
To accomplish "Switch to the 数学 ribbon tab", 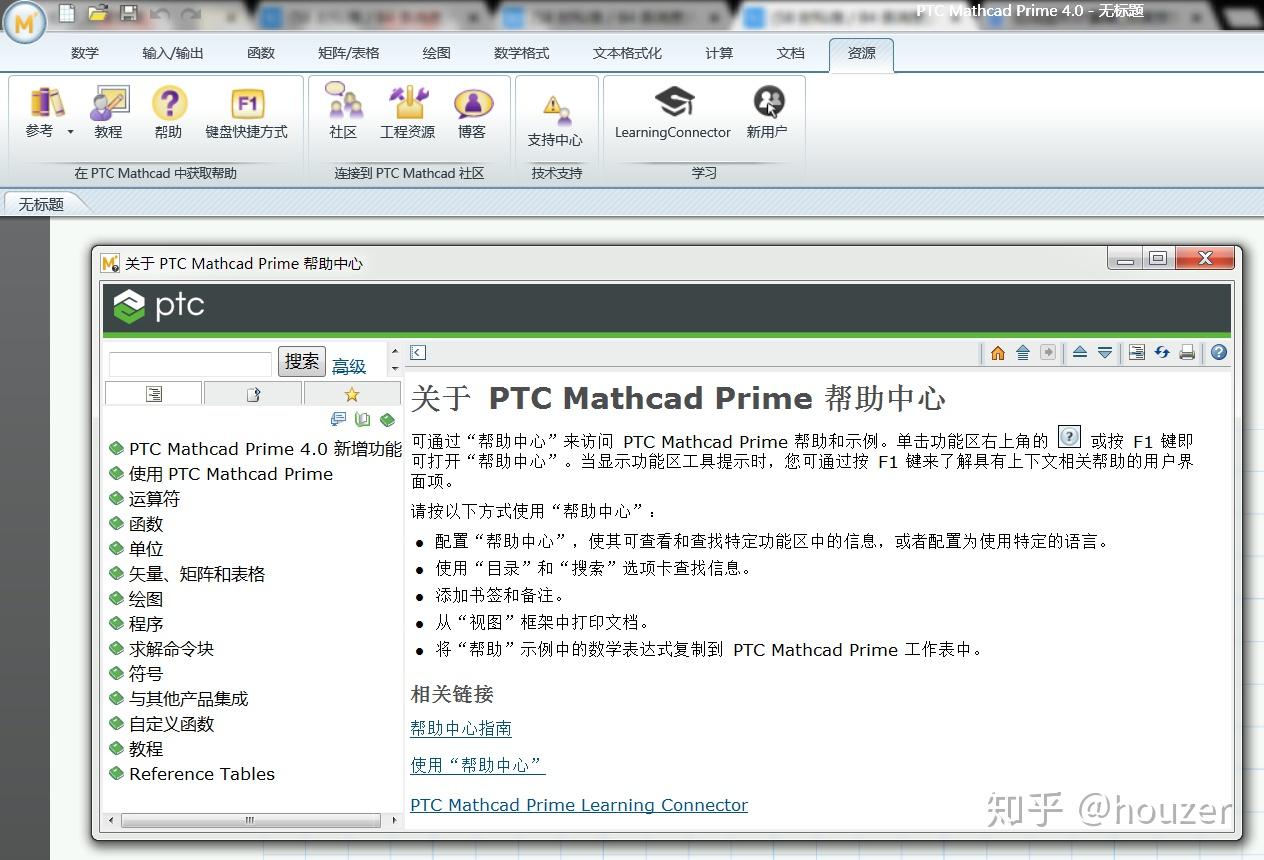I will coord(85,53).
